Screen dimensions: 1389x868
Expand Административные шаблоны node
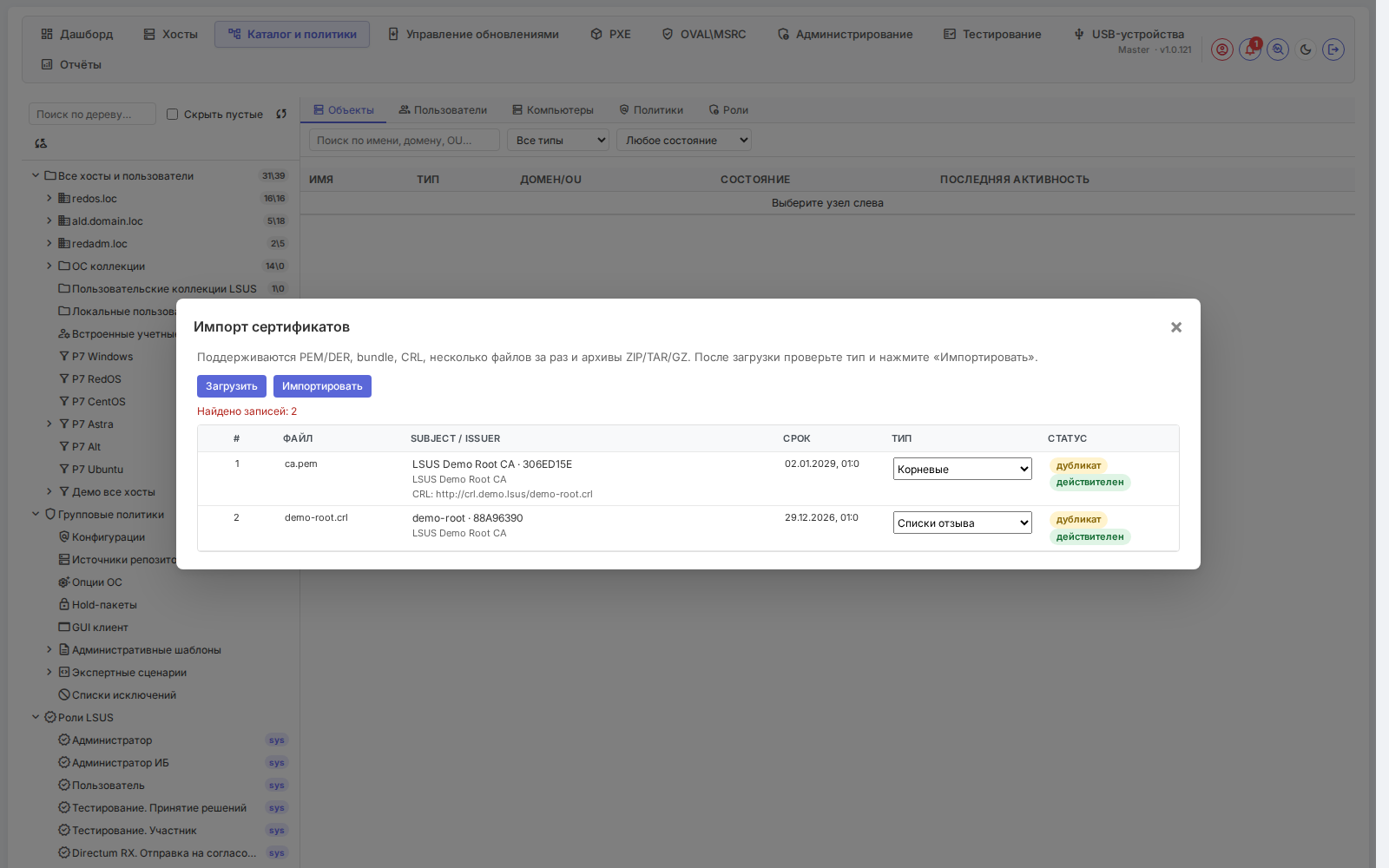click(49, 649)
